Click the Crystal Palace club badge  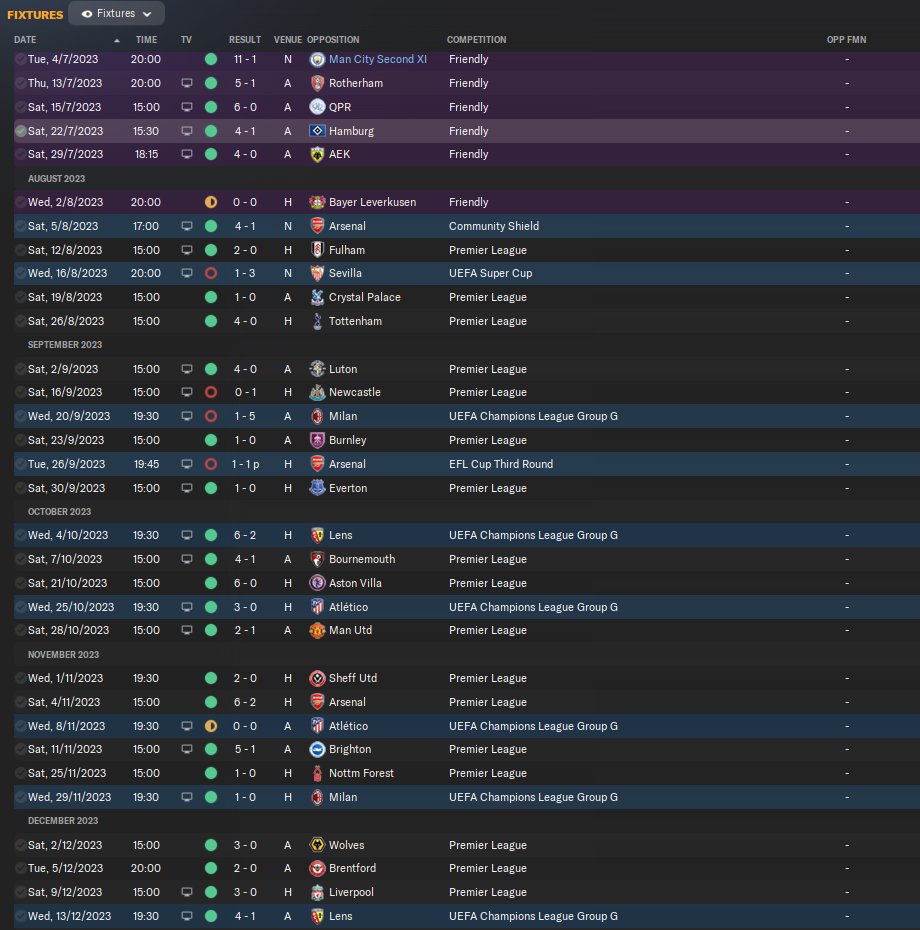(317, 297)
